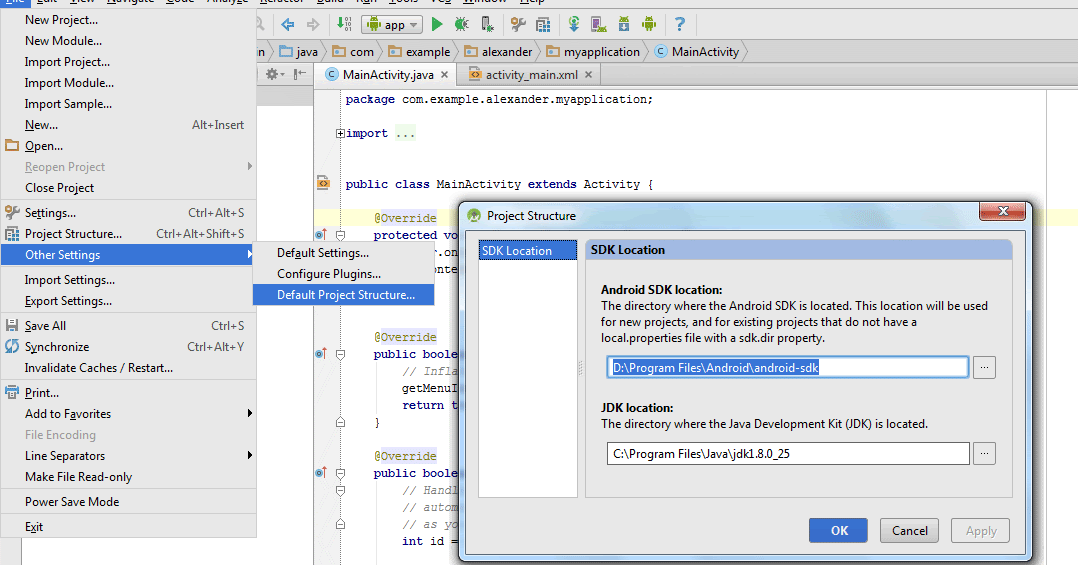Click the Project Structure toolbar icon

[543, 24]
